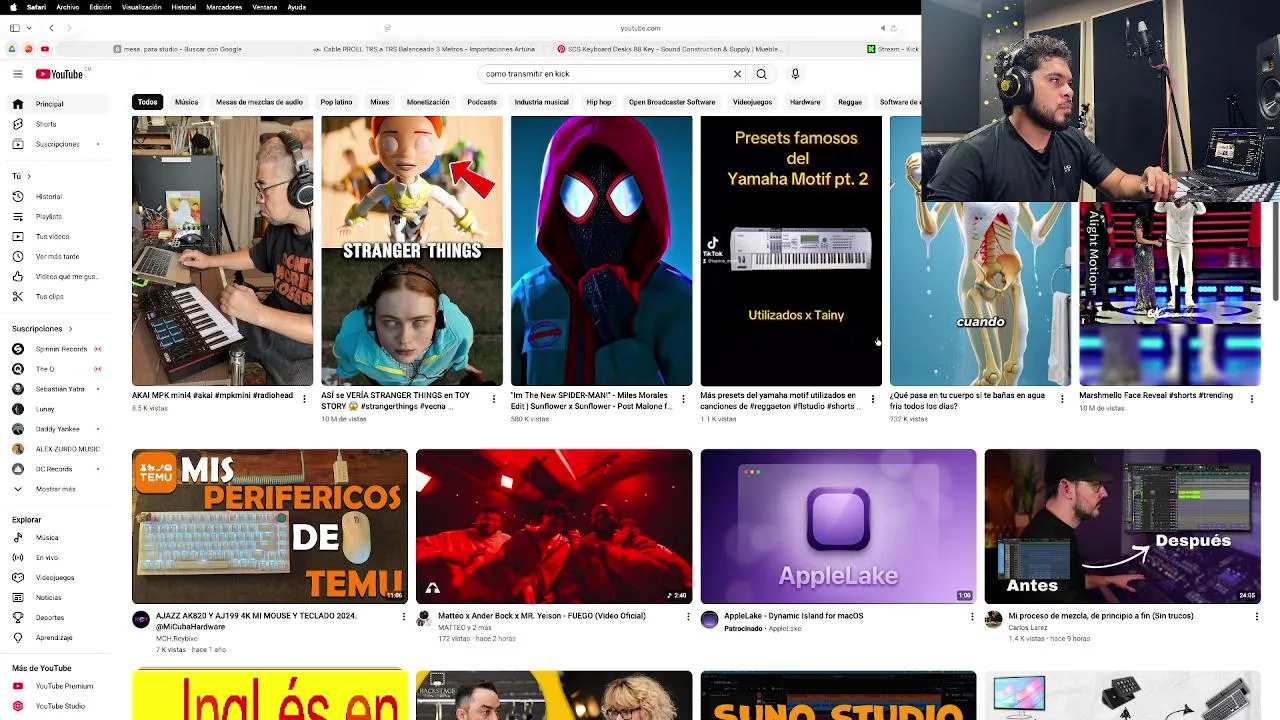Open the Archivo menu in menu bar
This screenshot has height=720, width=1280.
tap(68, 7)
